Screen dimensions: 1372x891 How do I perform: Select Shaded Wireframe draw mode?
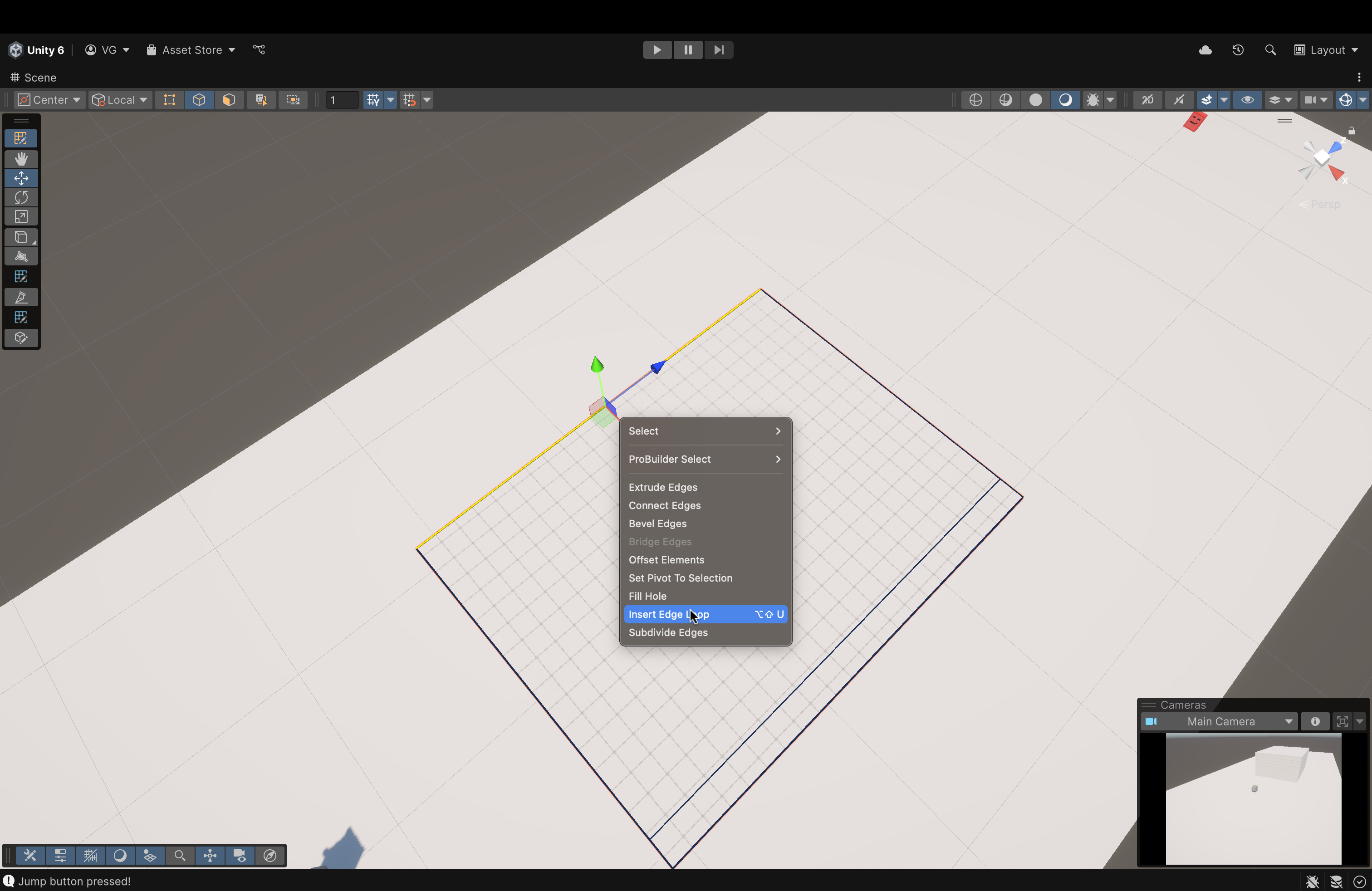(x=1005, y=100)
